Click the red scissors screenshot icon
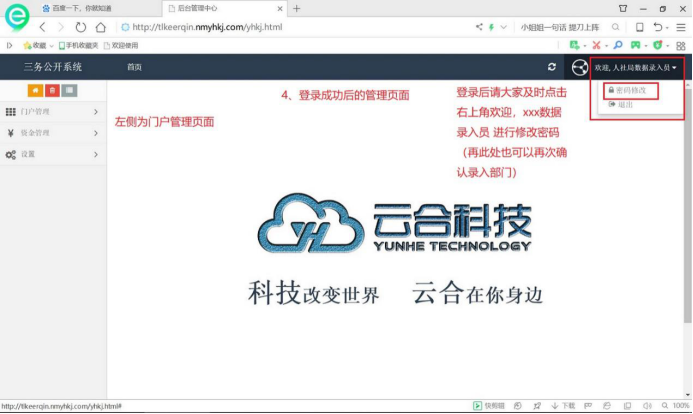The image size is (693, 414). pyautogui.click(x=596, y=45)
